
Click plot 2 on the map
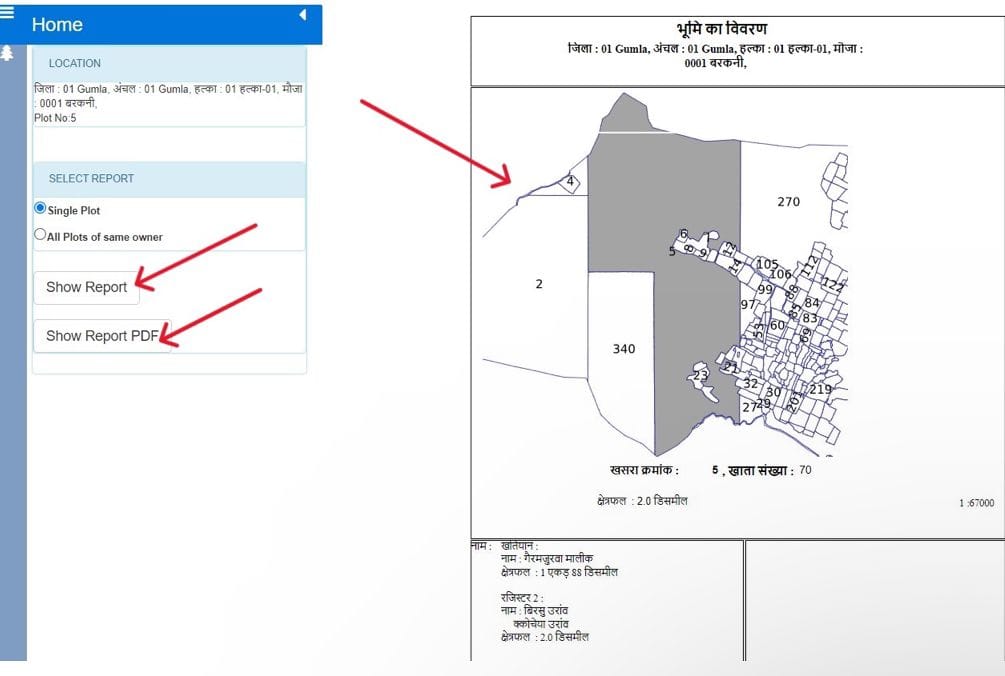coord(539,284)
